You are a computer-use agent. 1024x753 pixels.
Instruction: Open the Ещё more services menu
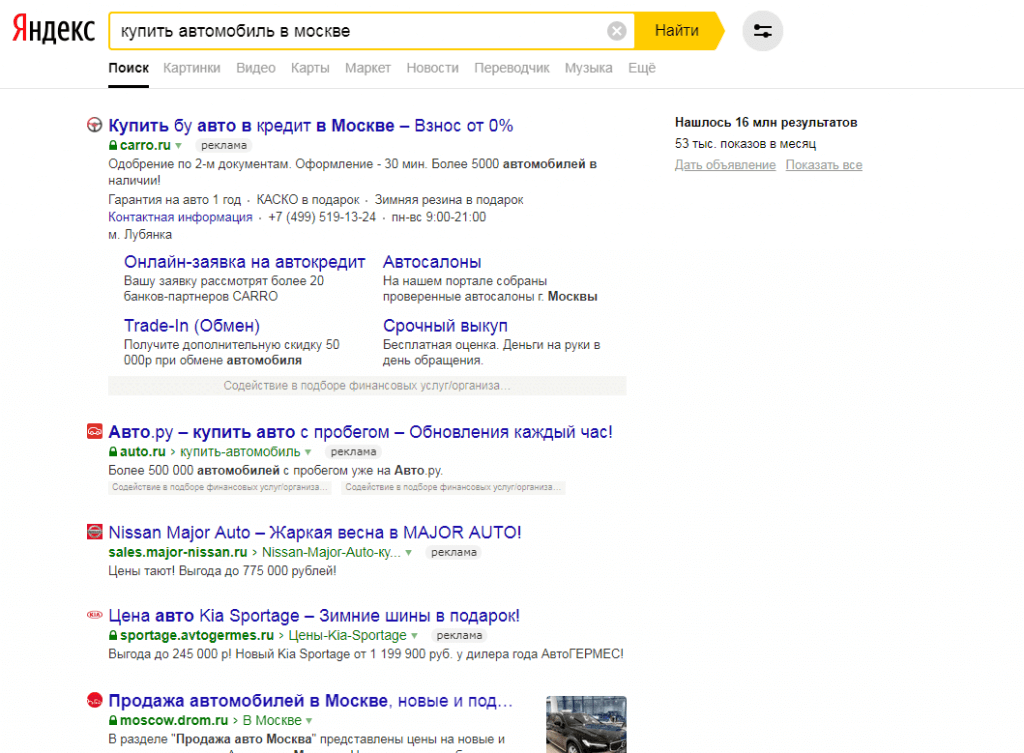tap(641, 68)
